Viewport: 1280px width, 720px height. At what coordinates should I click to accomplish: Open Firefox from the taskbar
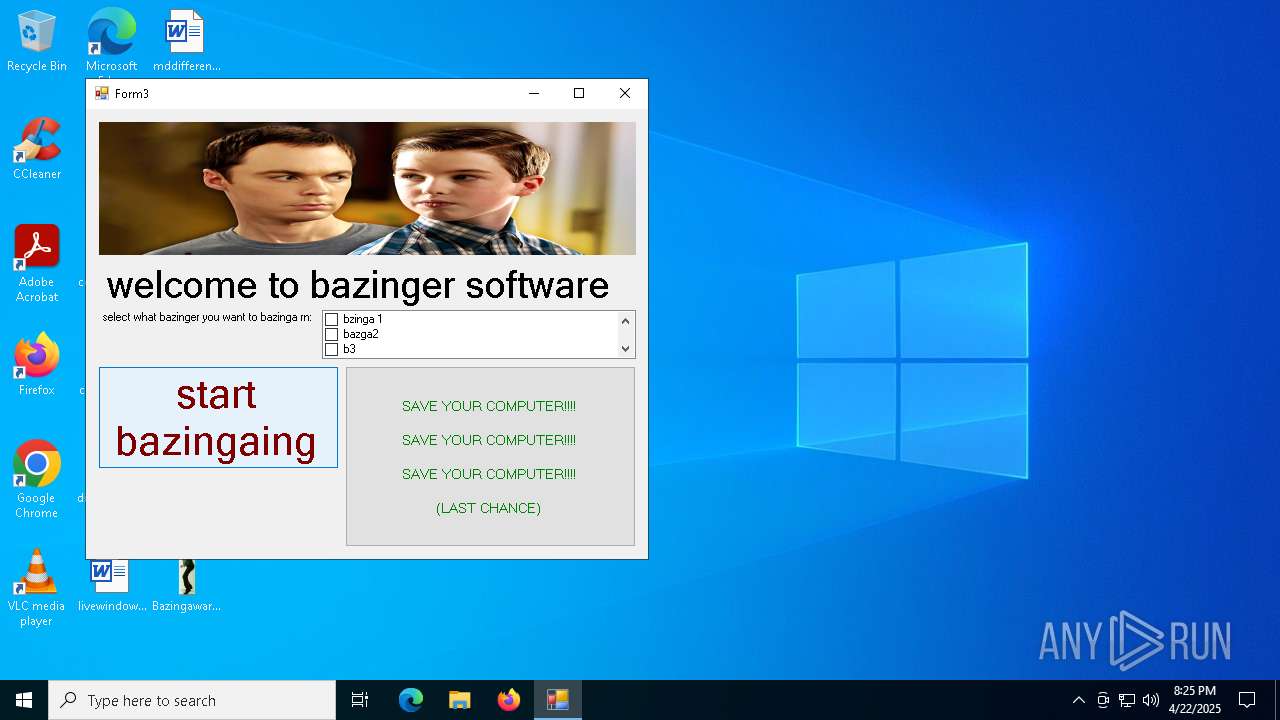click(509, 700)
